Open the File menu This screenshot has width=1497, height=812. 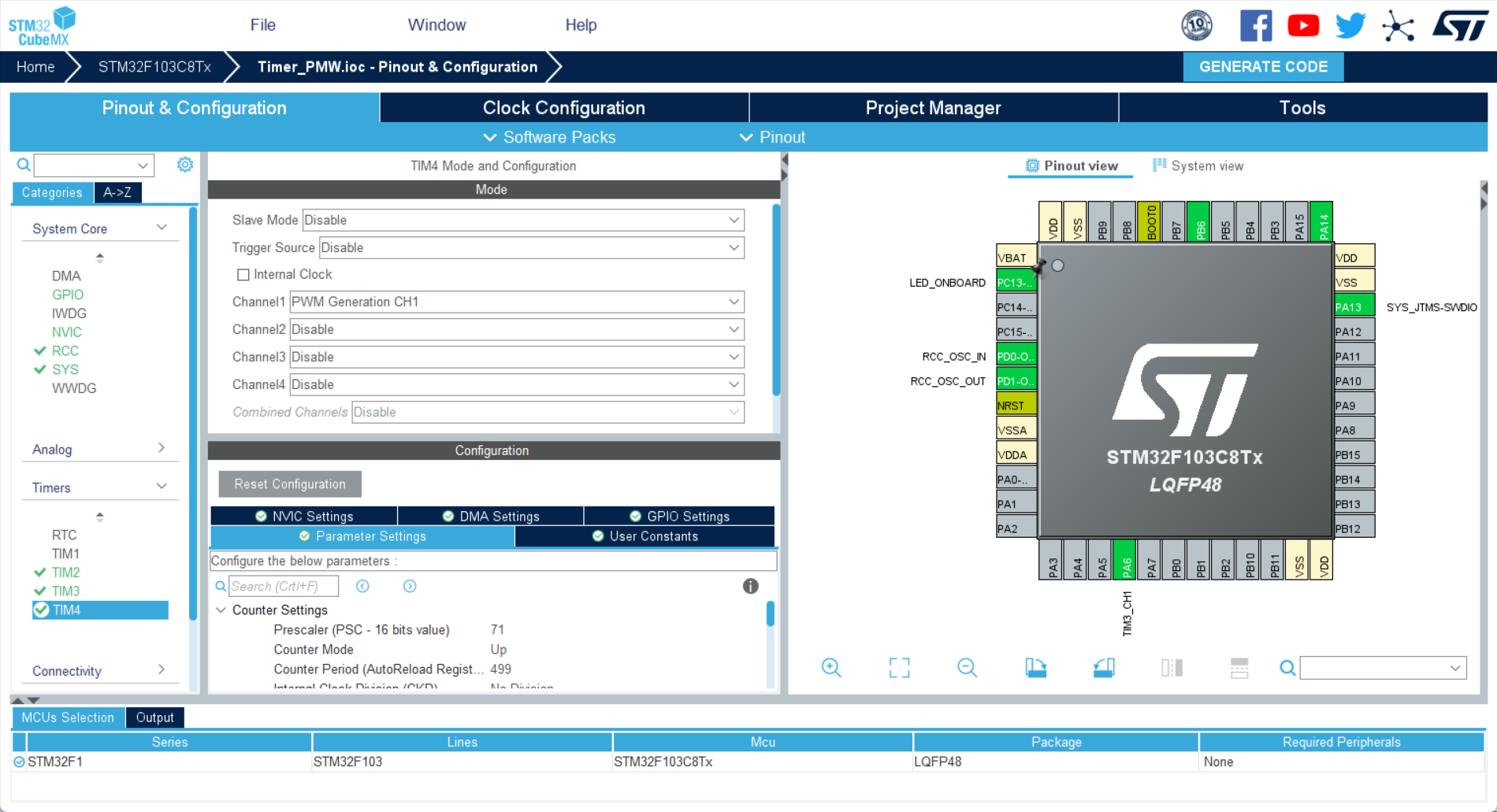pos(263,25)
